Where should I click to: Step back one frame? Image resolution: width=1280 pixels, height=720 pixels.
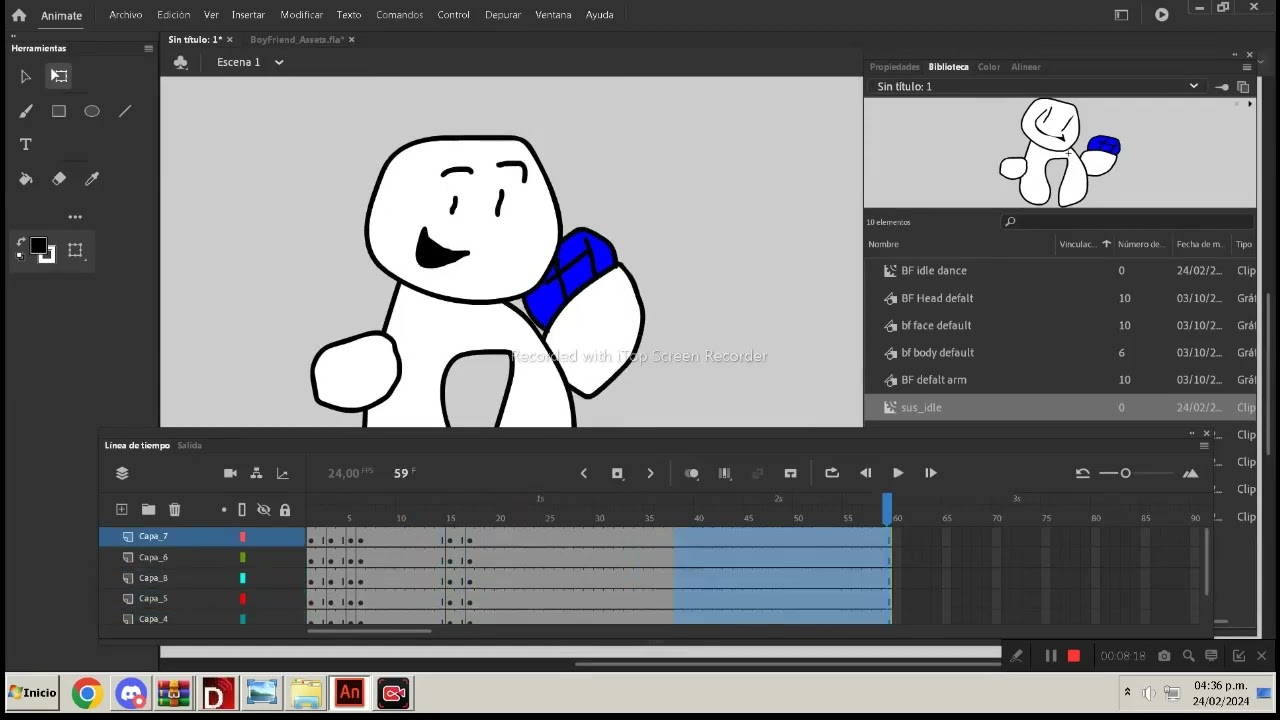coord(866,473)
